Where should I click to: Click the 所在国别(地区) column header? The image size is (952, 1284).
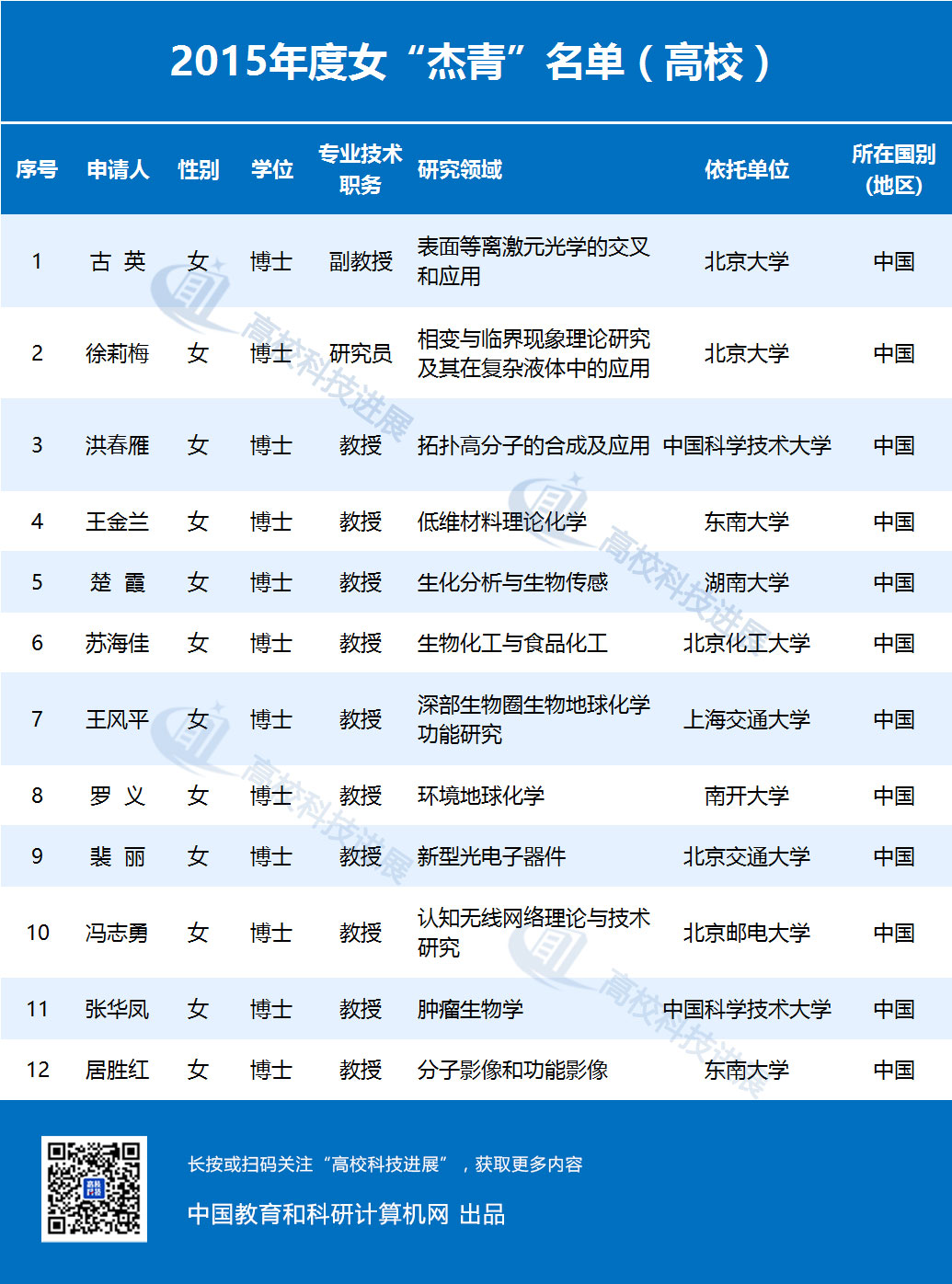tap(892, 169)
